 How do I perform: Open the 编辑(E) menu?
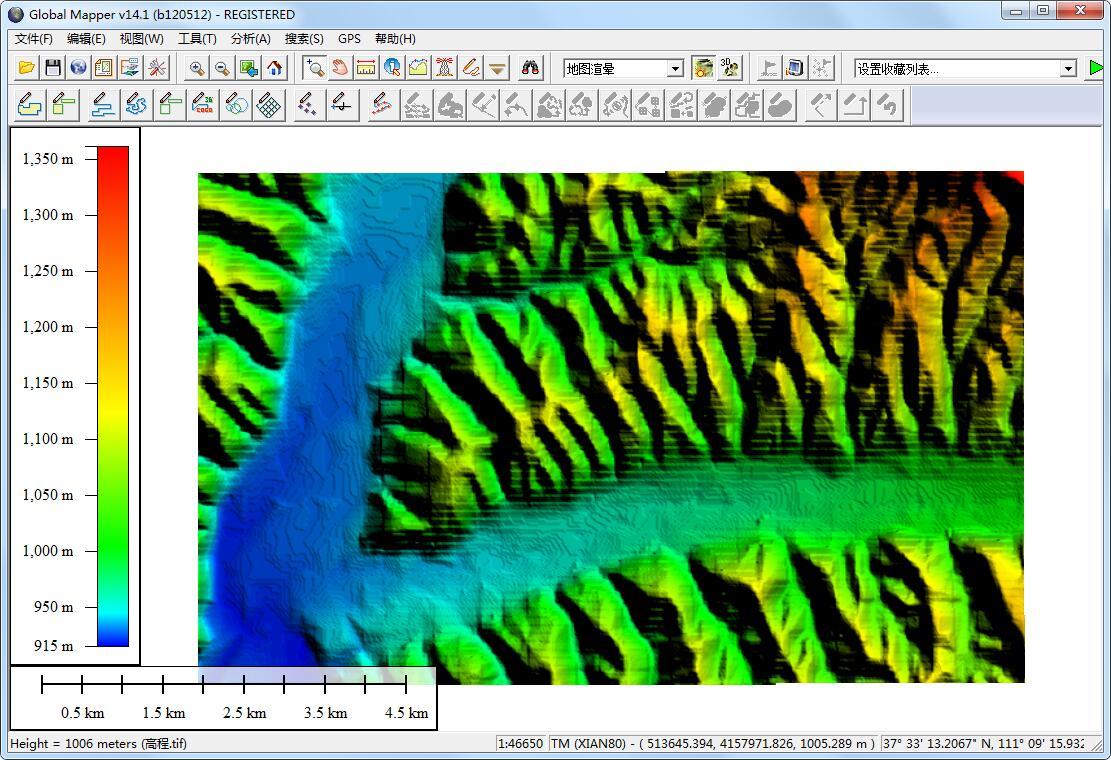tap(86, 39)
